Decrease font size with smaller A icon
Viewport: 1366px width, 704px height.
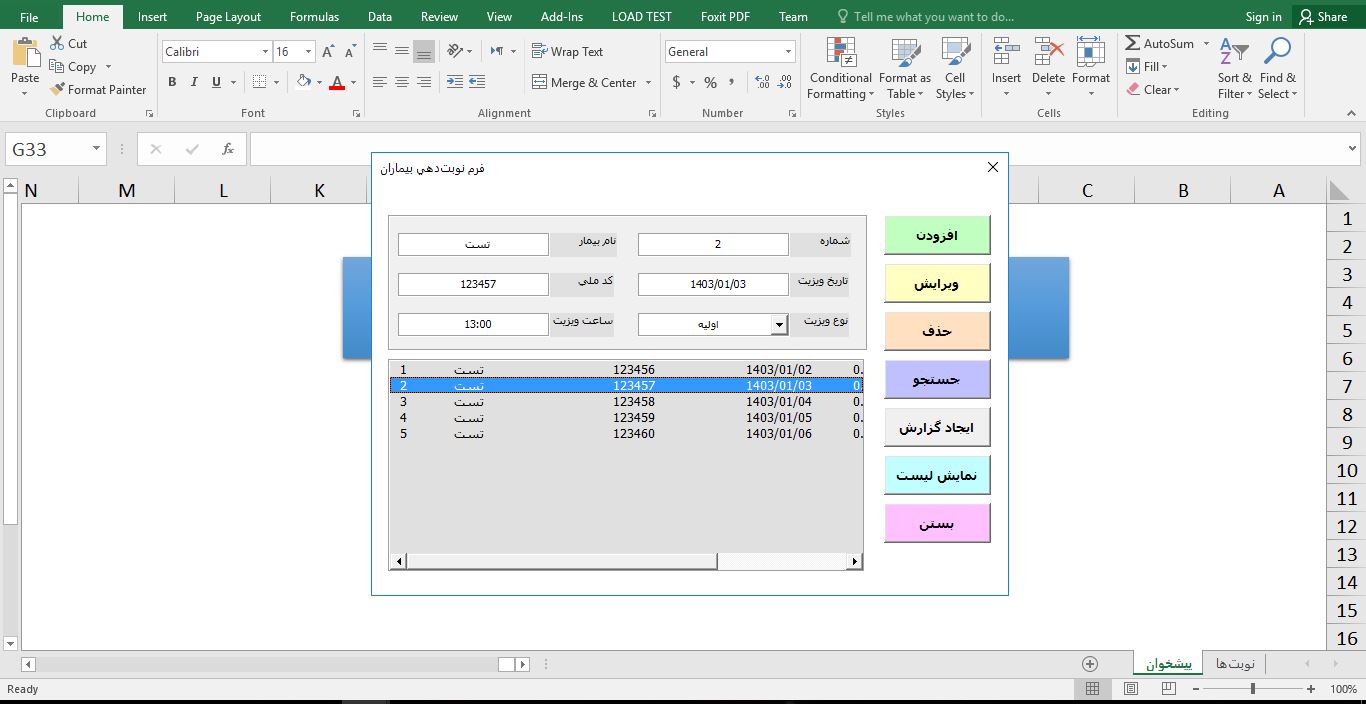350,51
